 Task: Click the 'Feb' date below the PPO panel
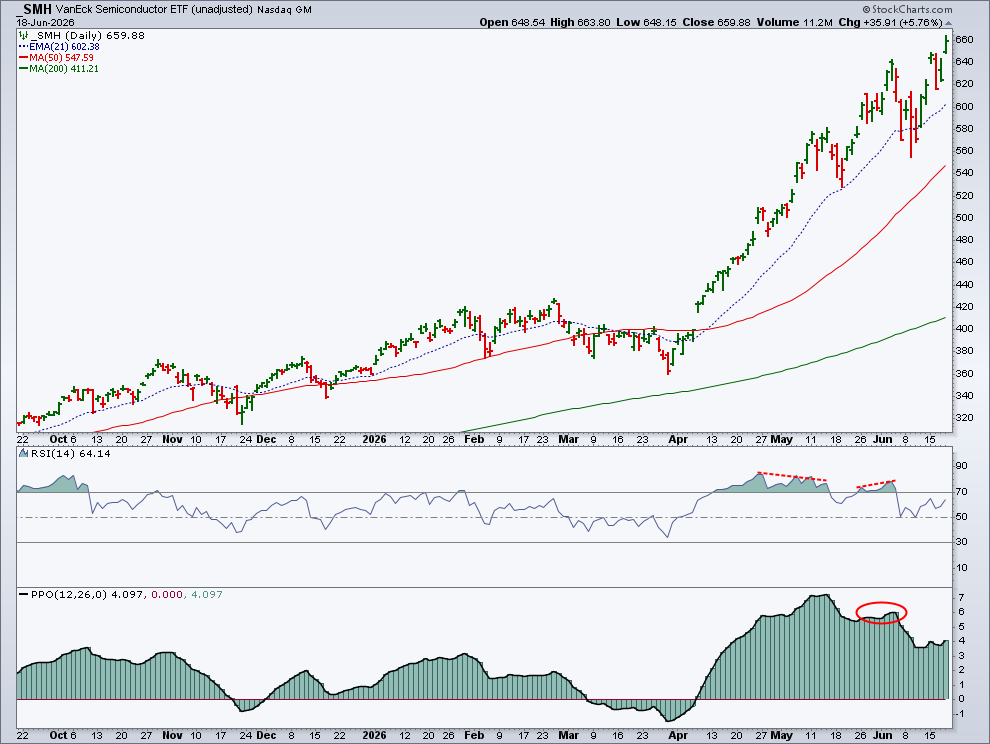point(474,736)
